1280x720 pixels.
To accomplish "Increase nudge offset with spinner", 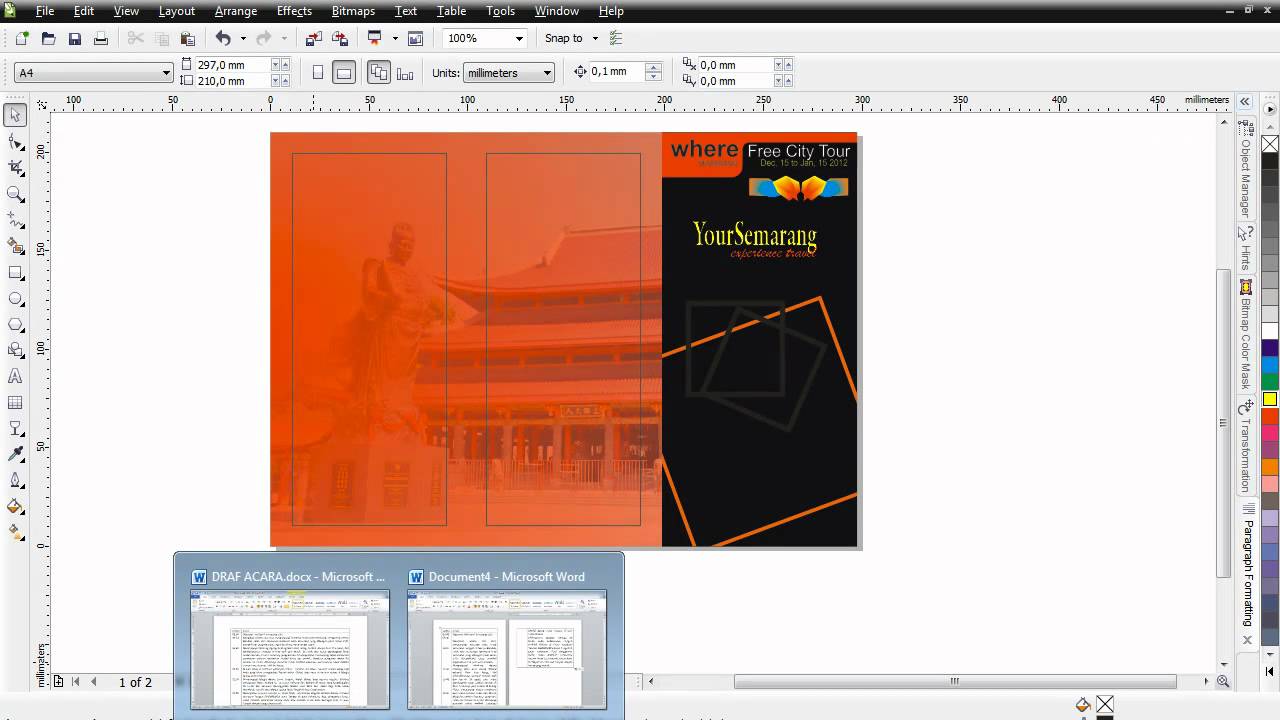I will 654,67.
